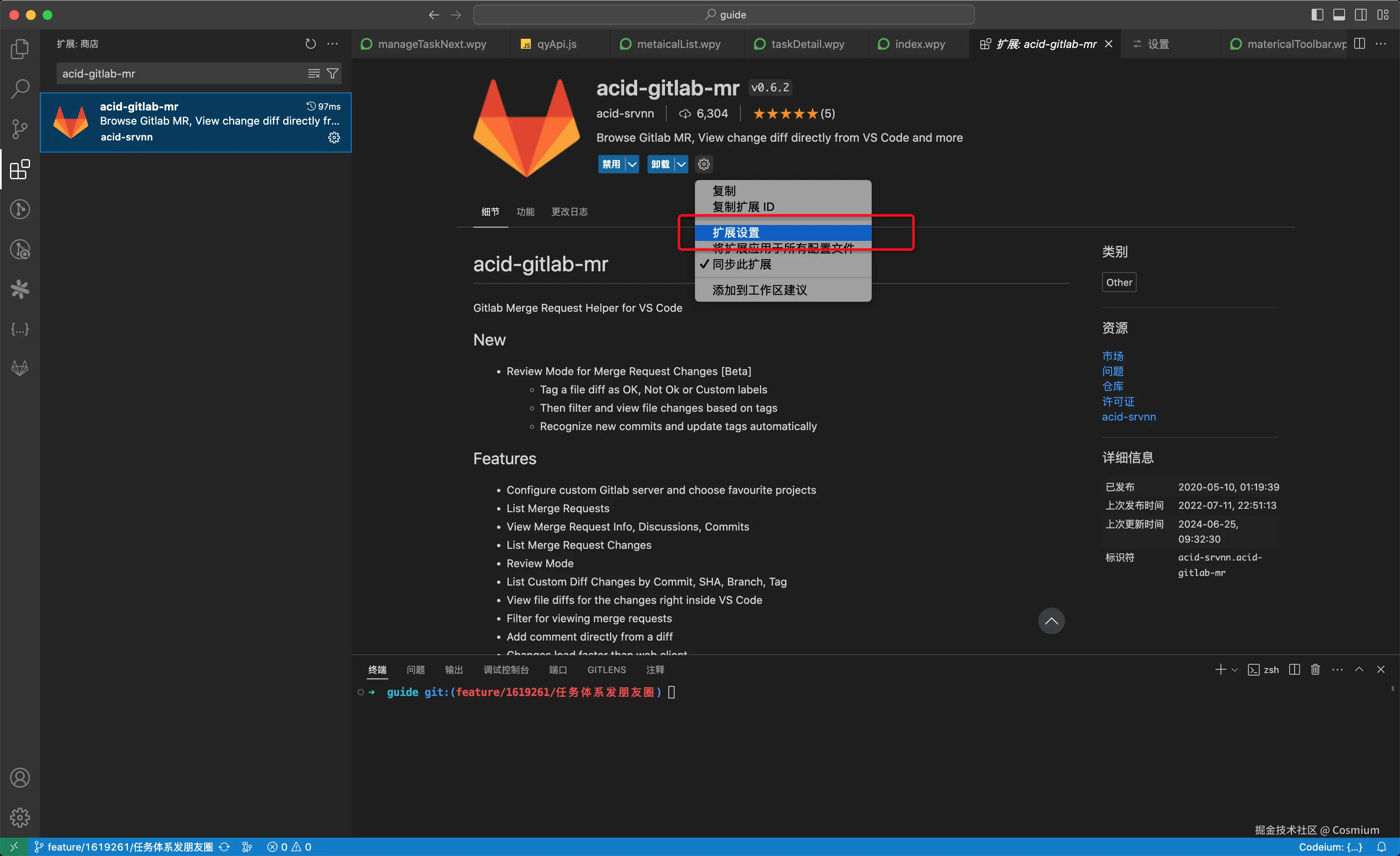Toggle the primary sidebar layout button
The height and width of the screenshot is (856, 1400).
(x=1317, y=15)
